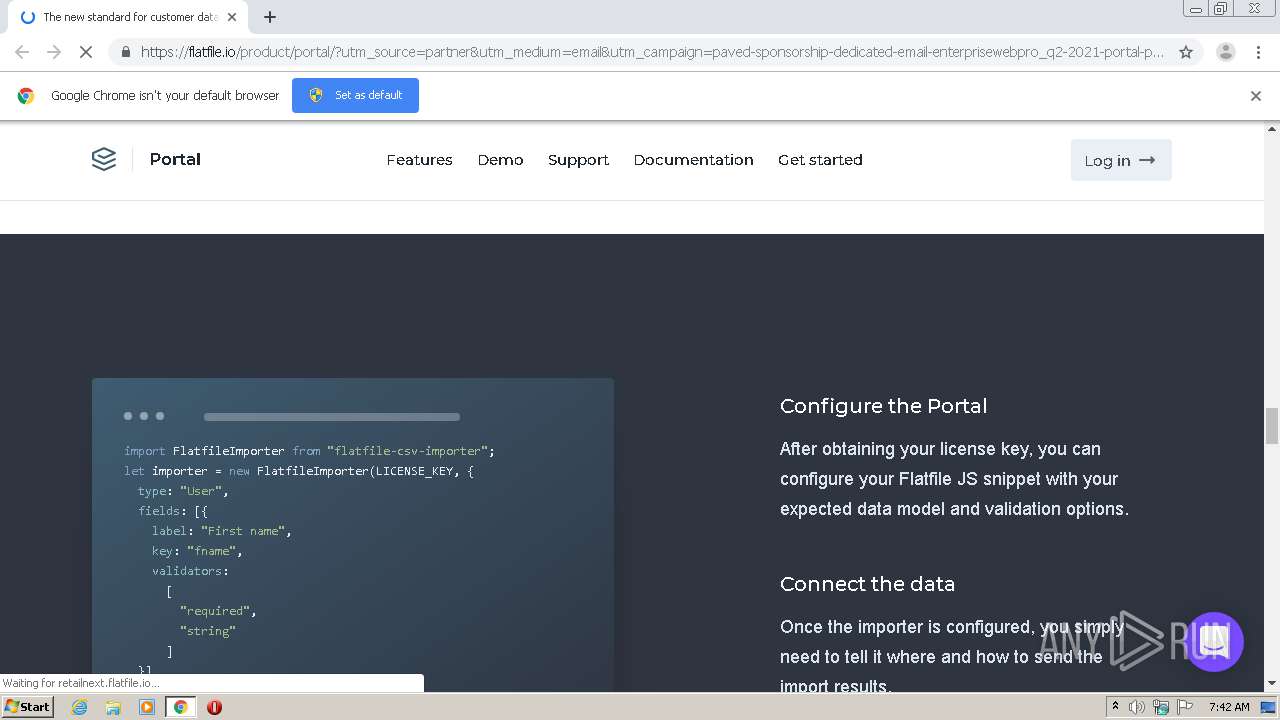Open the Support menu item
The width and height of the screenshot is (1280, 720).
tap(578, 160)
